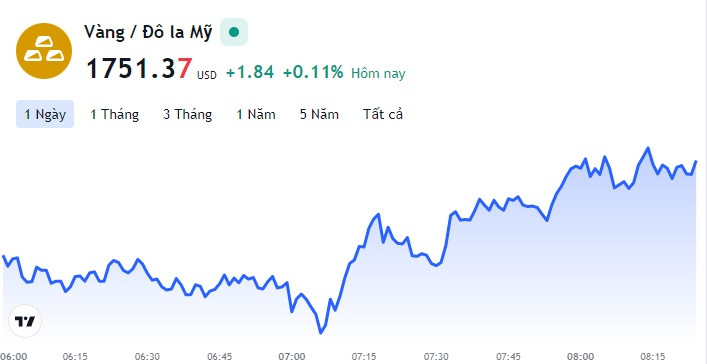This screenshot has width=707, height=364.
Task: Select the Tất cả range
Action: 383,114
